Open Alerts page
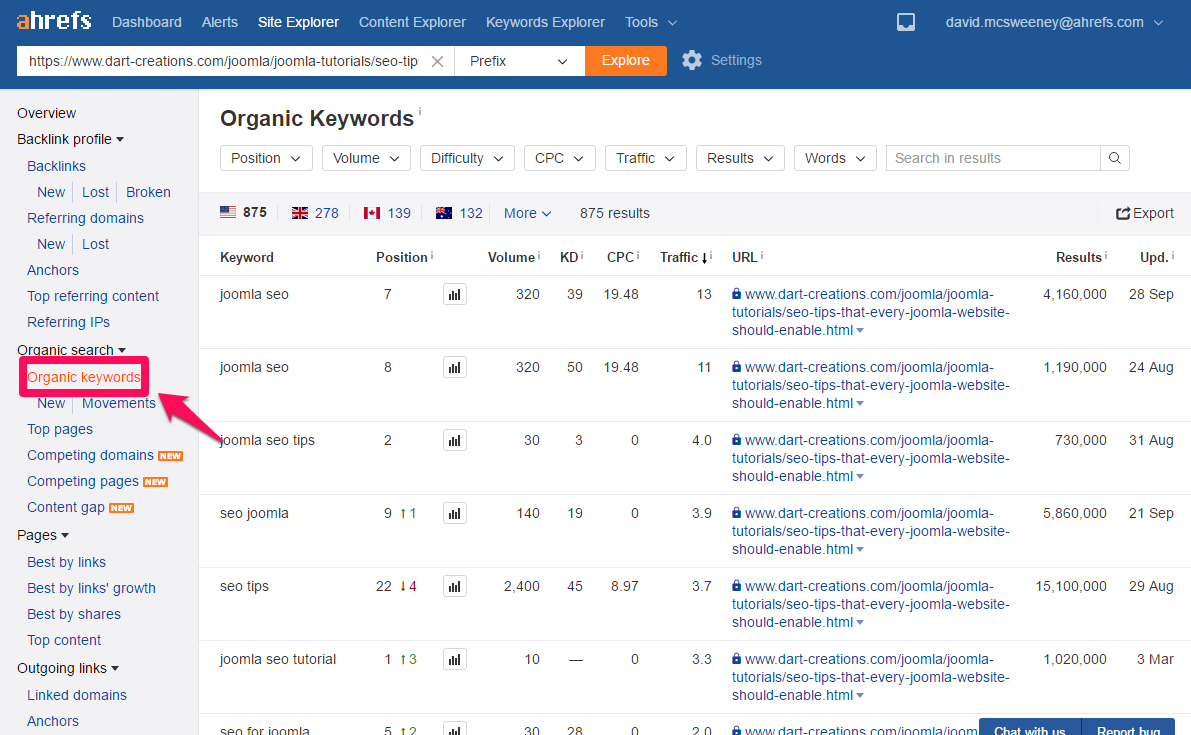Image resolution: width=1191 pixels, height=735 pixels. (x=220, y=22)
